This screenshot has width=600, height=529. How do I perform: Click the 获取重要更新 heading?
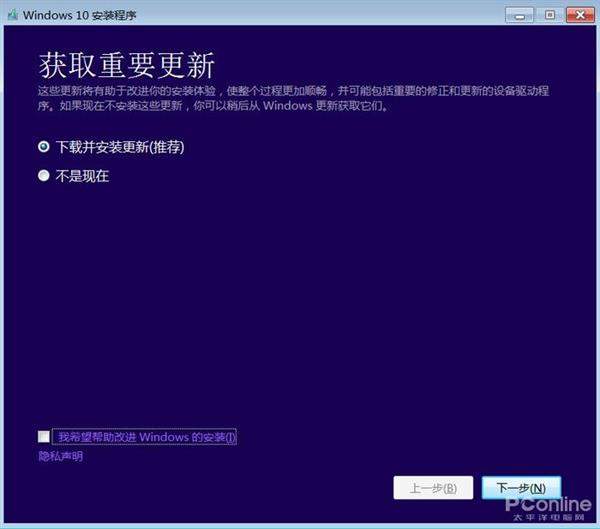click(x=125, y=64)
